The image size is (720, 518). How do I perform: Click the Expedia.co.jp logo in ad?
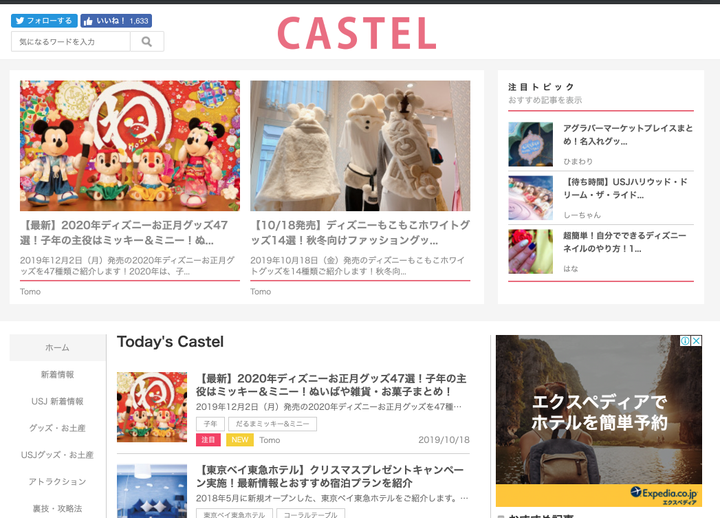coord(664,495)
